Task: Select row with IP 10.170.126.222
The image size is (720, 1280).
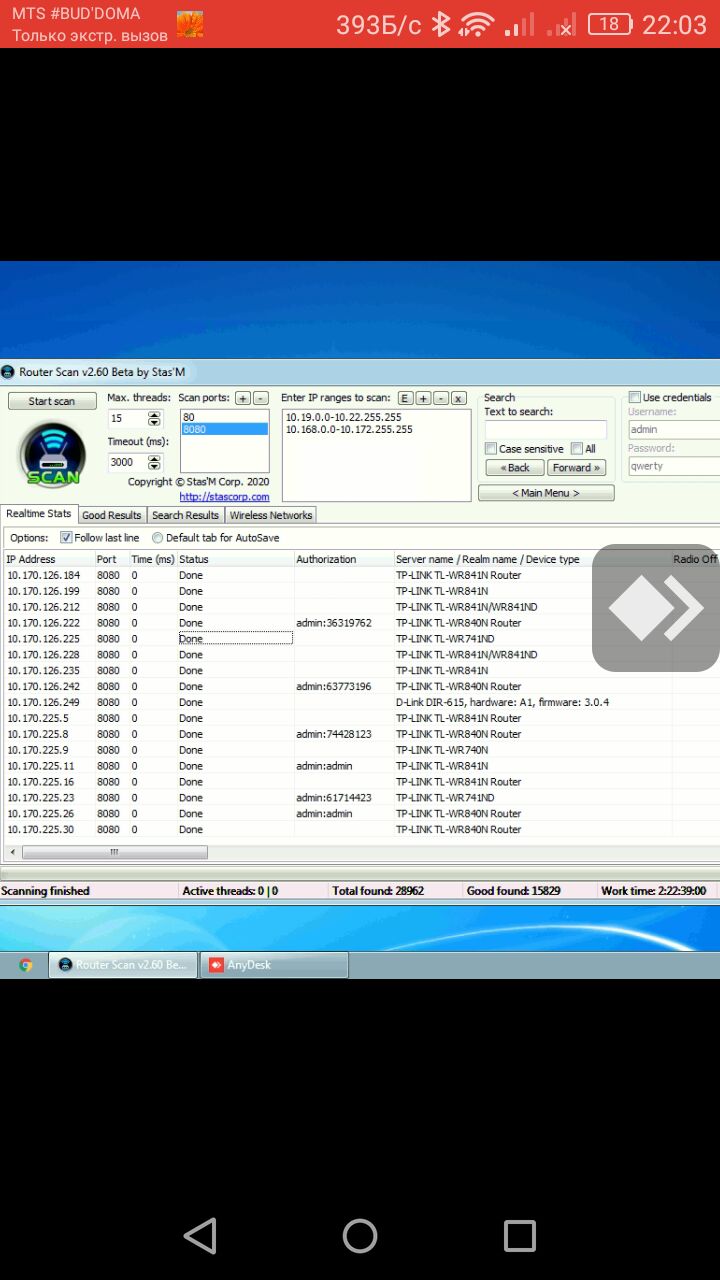Action: (x=360, y=623)
